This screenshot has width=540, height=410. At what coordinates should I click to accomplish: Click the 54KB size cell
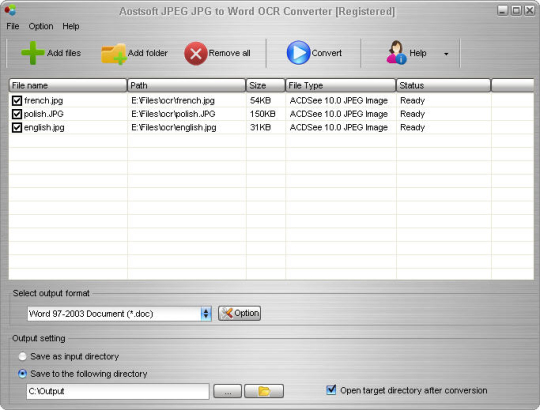tap(260, 101)
